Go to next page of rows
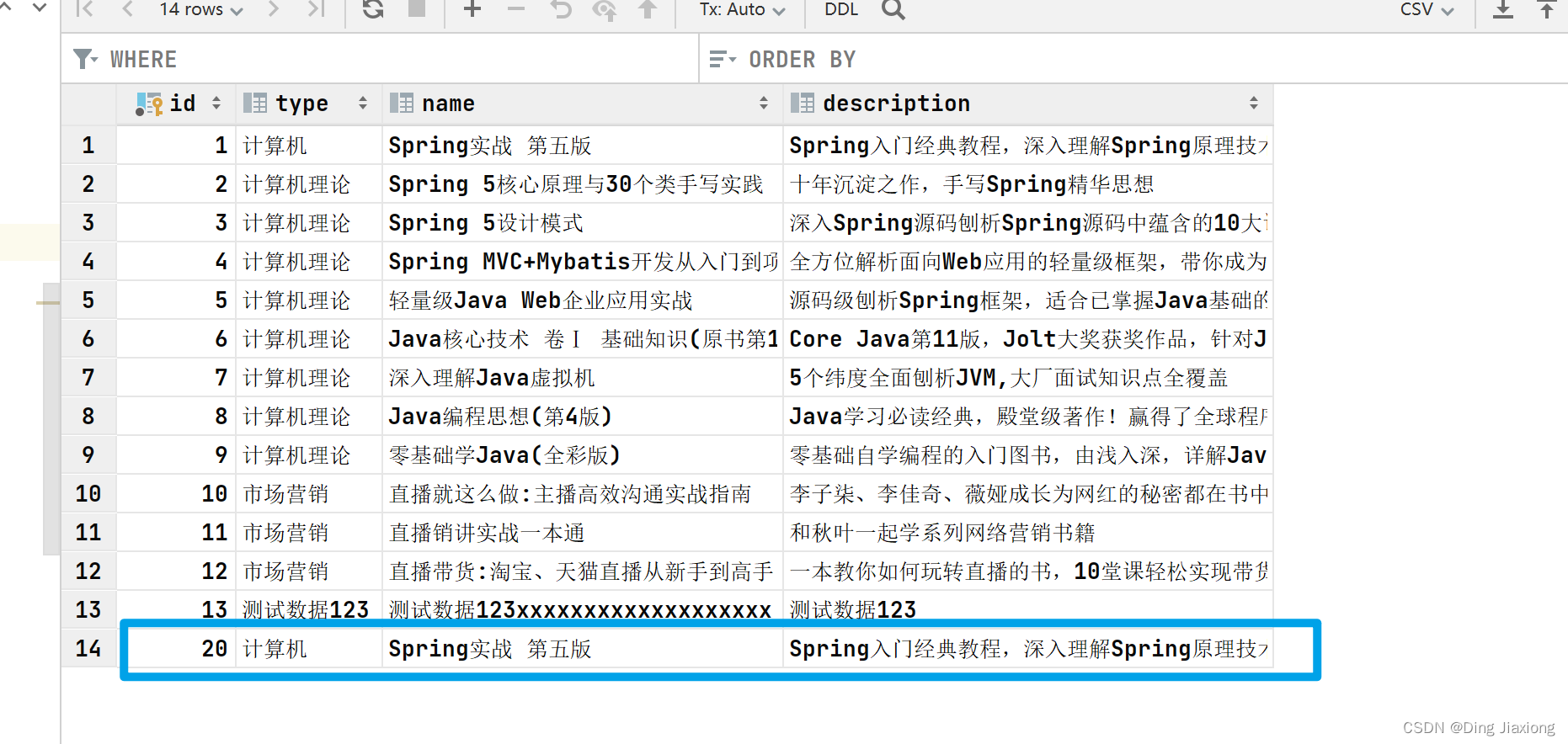 tap(273, 9)
